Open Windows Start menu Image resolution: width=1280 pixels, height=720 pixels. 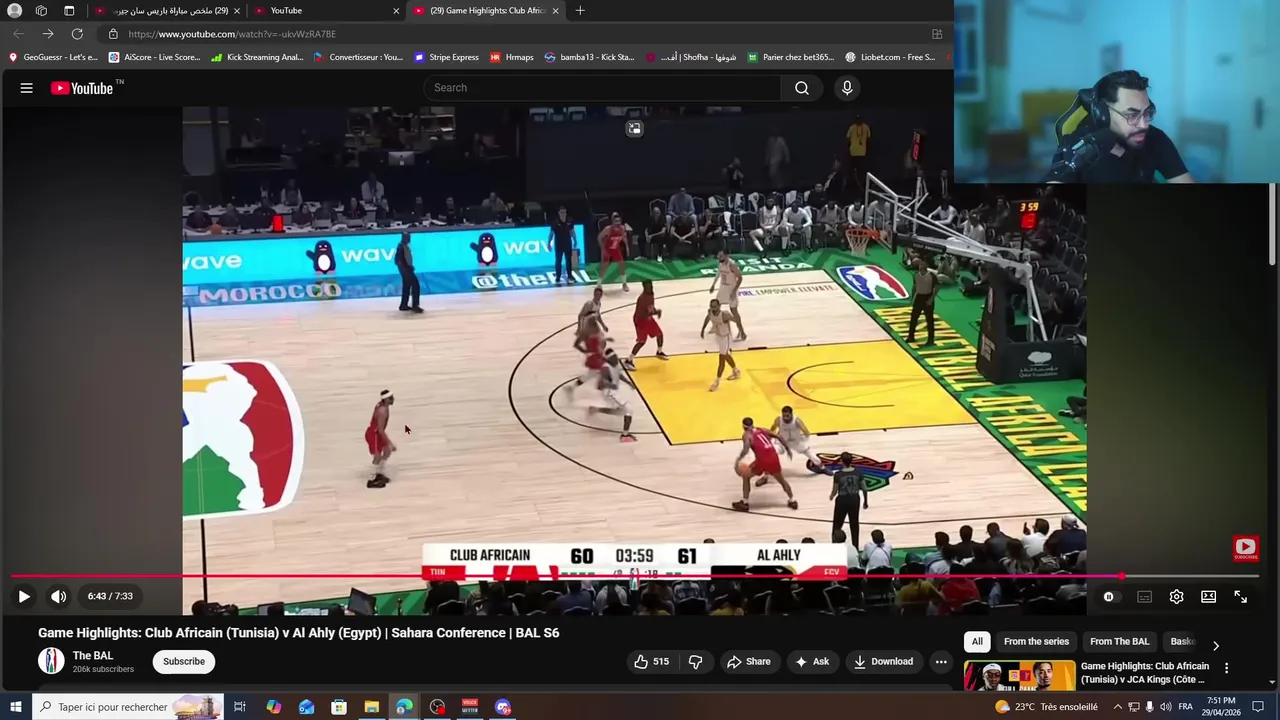pyautogui.click(x=15, y=707)
